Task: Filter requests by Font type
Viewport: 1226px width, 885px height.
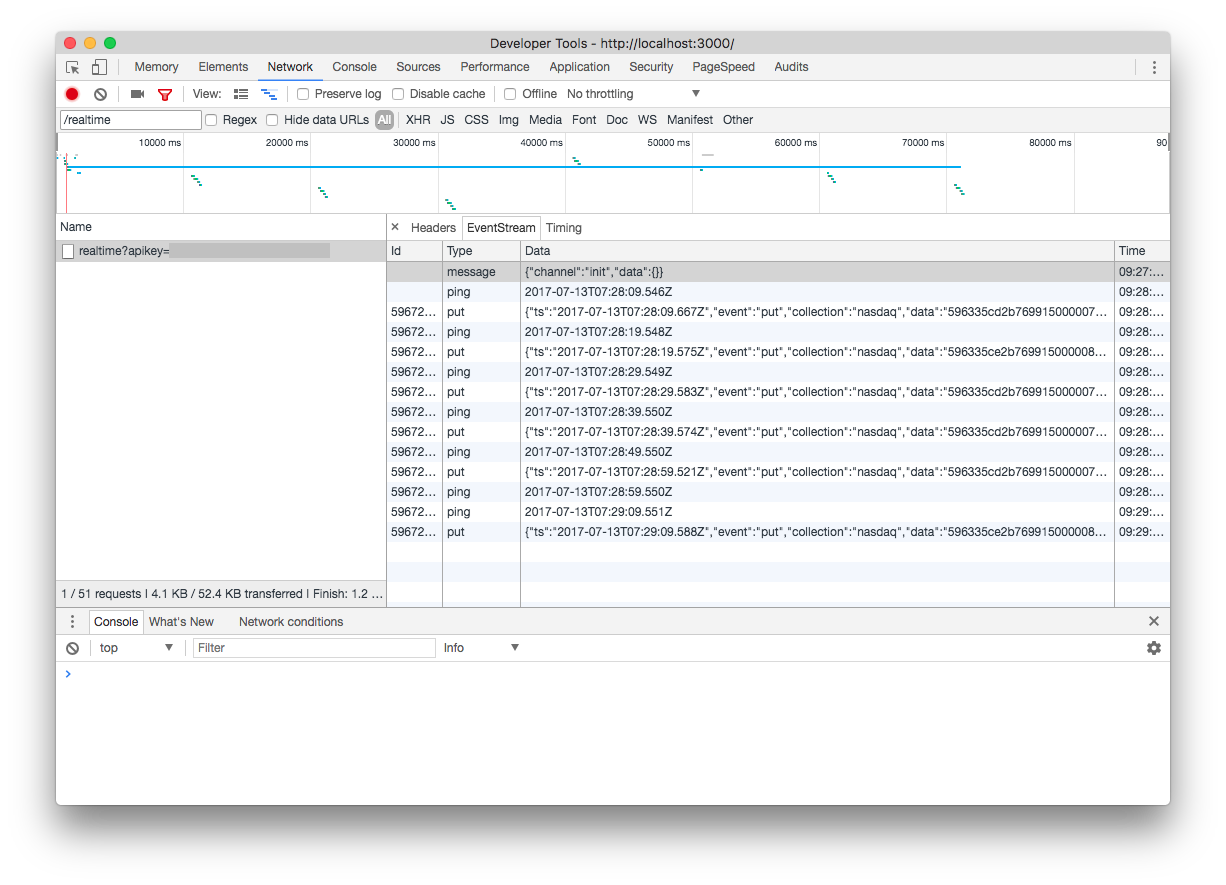Action: point(584,120)
